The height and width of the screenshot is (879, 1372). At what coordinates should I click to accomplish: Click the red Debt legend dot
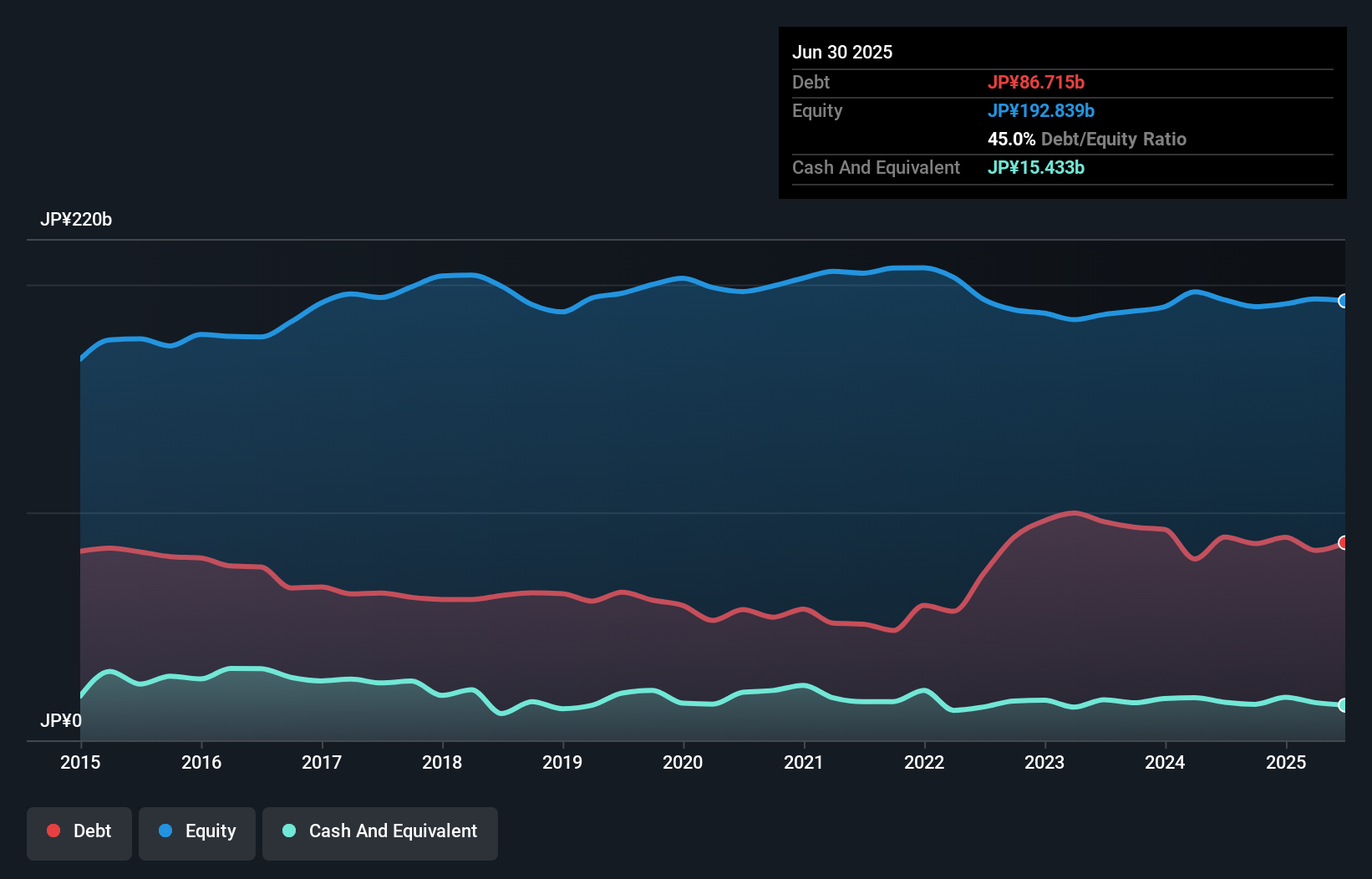tap(53, 831)
